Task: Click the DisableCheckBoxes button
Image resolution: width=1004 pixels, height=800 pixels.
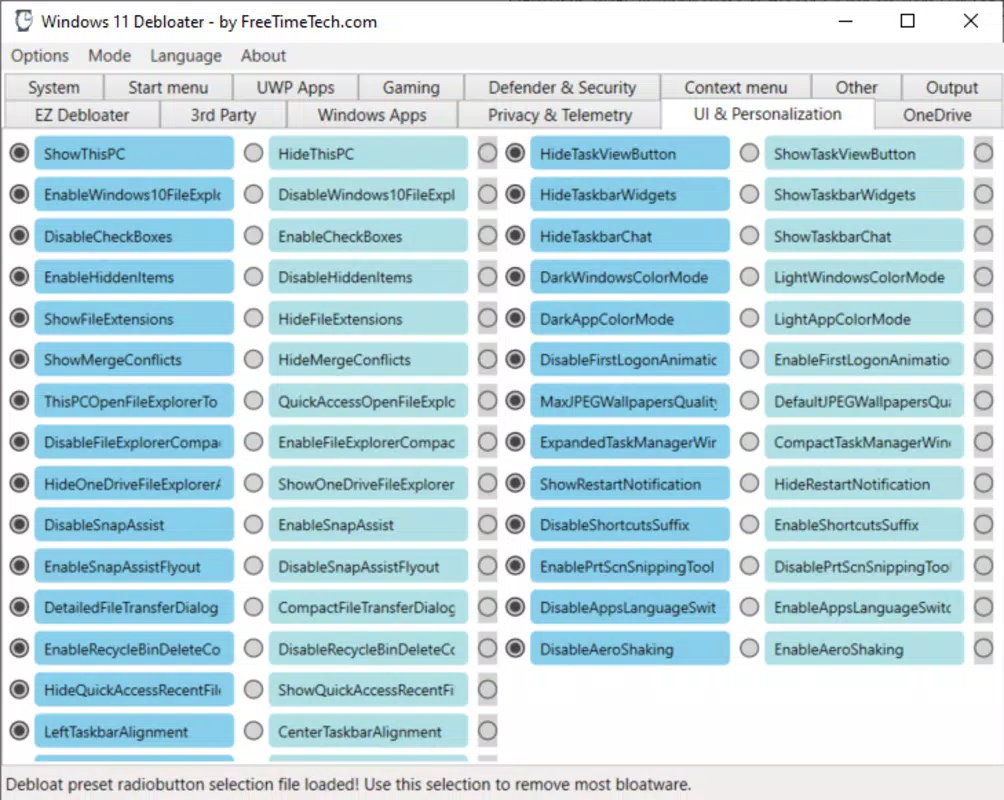Action: (x=134, y=236)
